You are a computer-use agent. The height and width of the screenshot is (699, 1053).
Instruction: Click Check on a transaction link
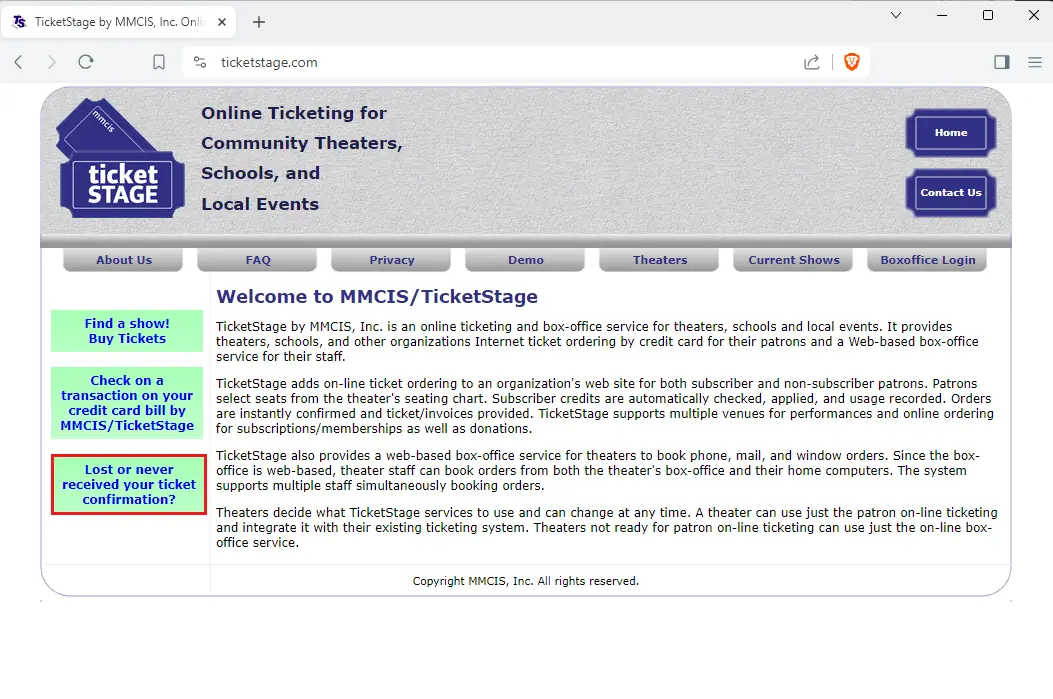127,403
